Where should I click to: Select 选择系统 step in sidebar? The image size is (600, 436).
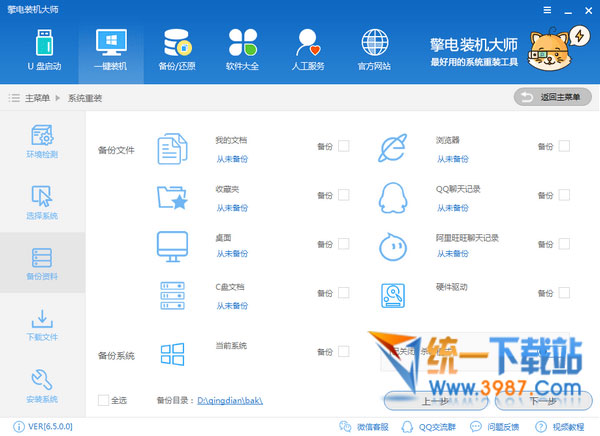click(x=42, y=202)
